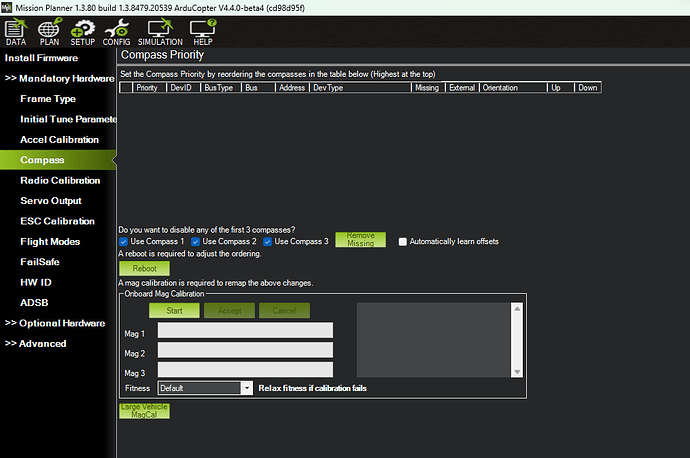Click the Compass Priority heading
The width and height of the screenshot is (690, 458).
tap(162, 55)
